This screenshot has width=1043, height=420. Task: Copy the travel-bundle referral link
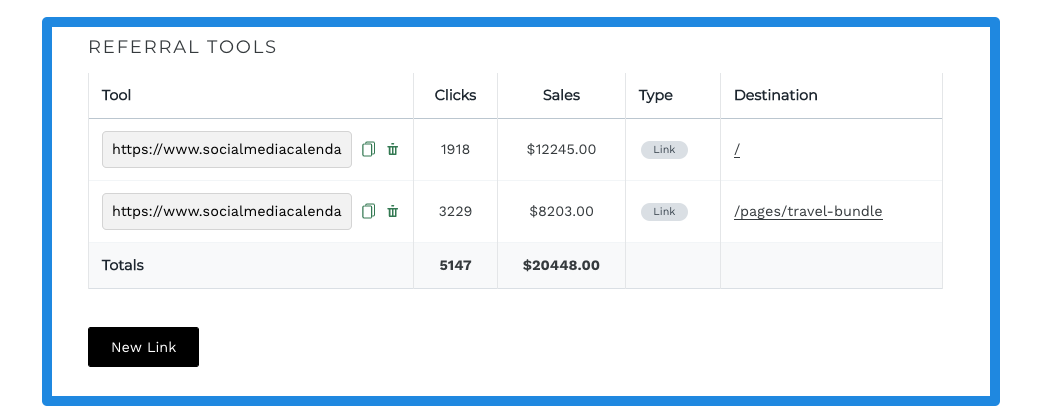click(369, 211)
